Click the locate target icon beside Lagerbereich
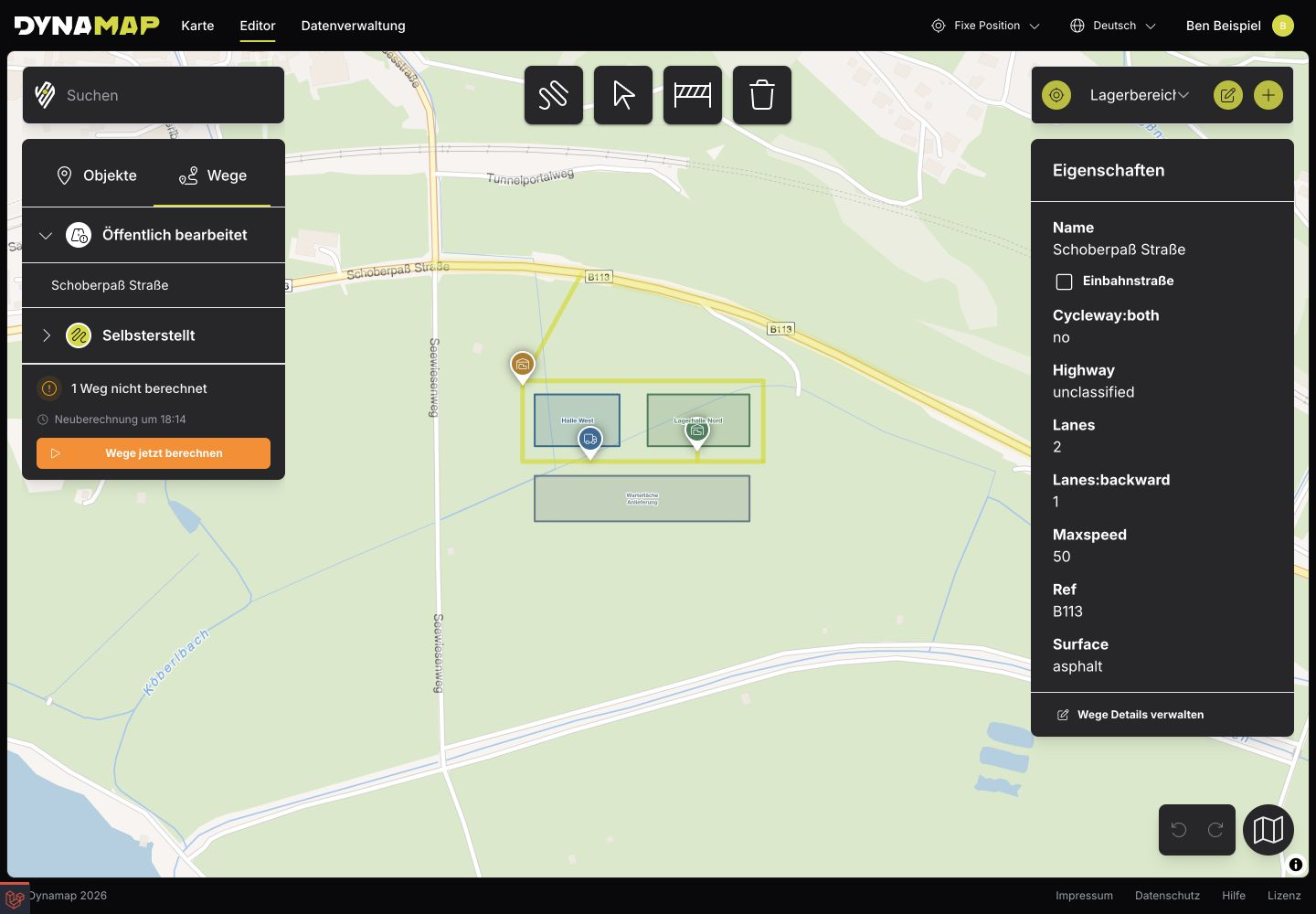Image resolution: width=1316 pixels, height=914 pixels. (x=1056, y=95)
